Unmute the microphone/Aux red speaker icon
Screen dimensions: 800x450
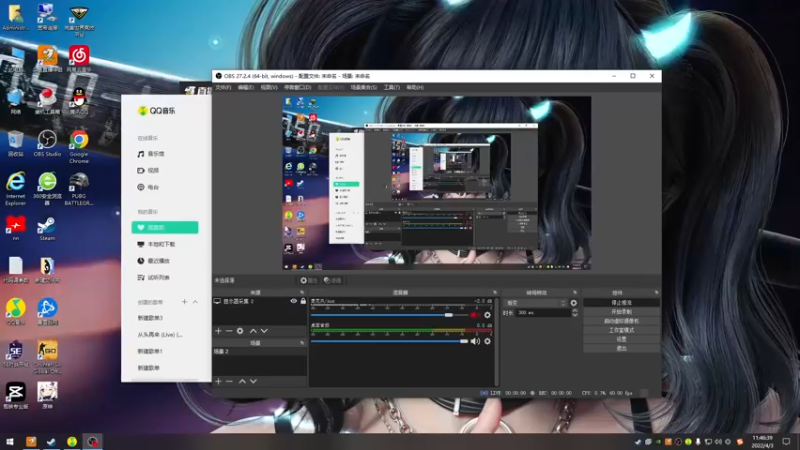[x=475, y=315]
